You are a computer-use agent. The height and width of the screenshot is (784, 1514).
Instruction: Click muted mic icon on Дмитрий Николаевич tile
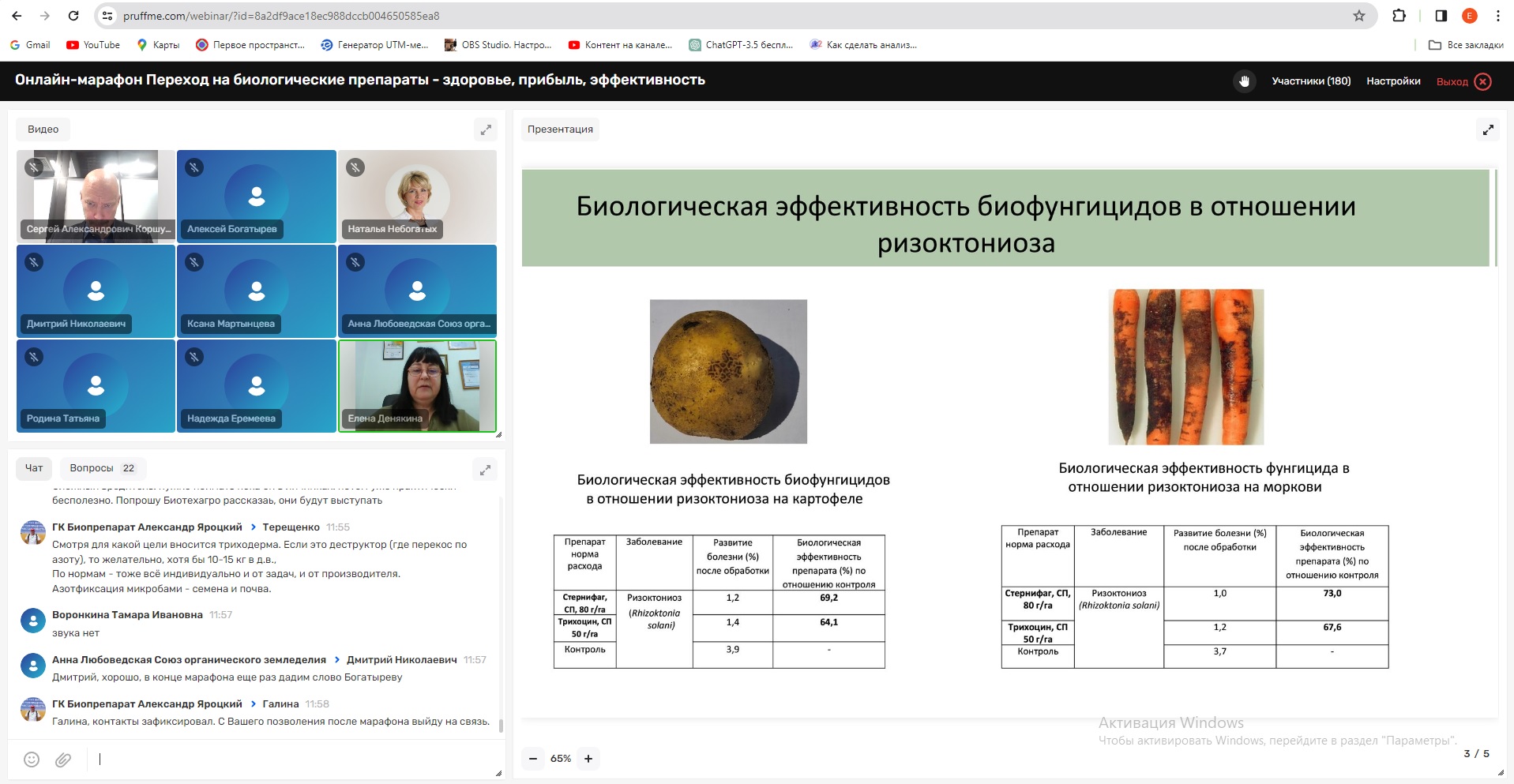(x=34, y=262)
